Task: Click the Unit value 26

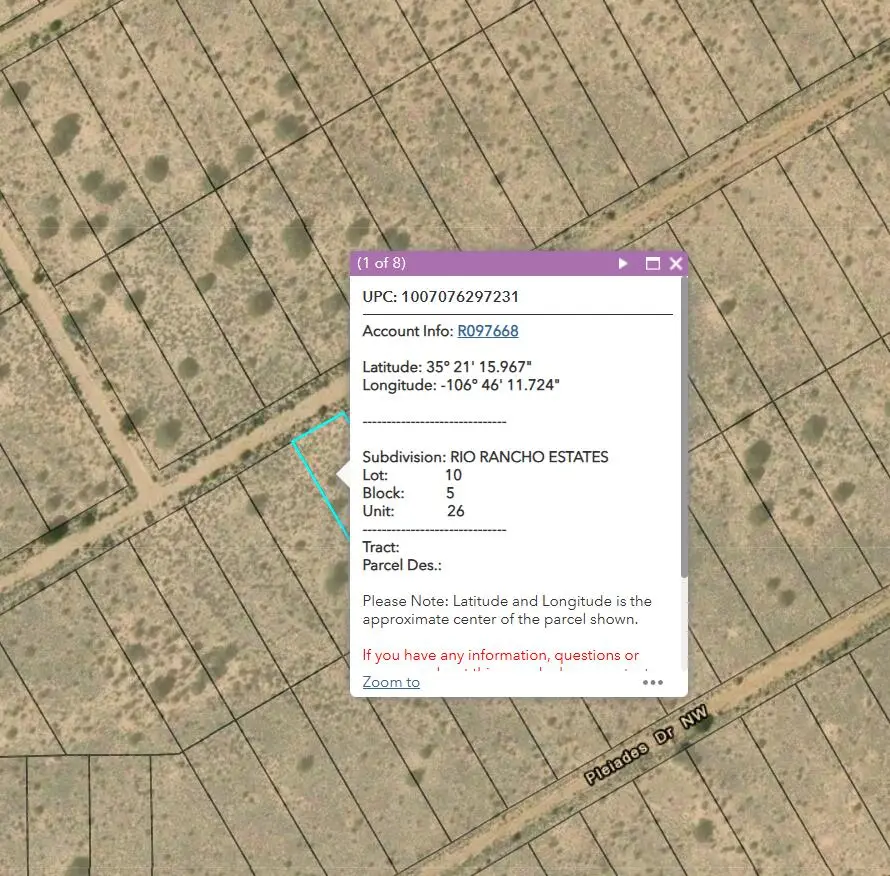Action: (x=455, y=511)
